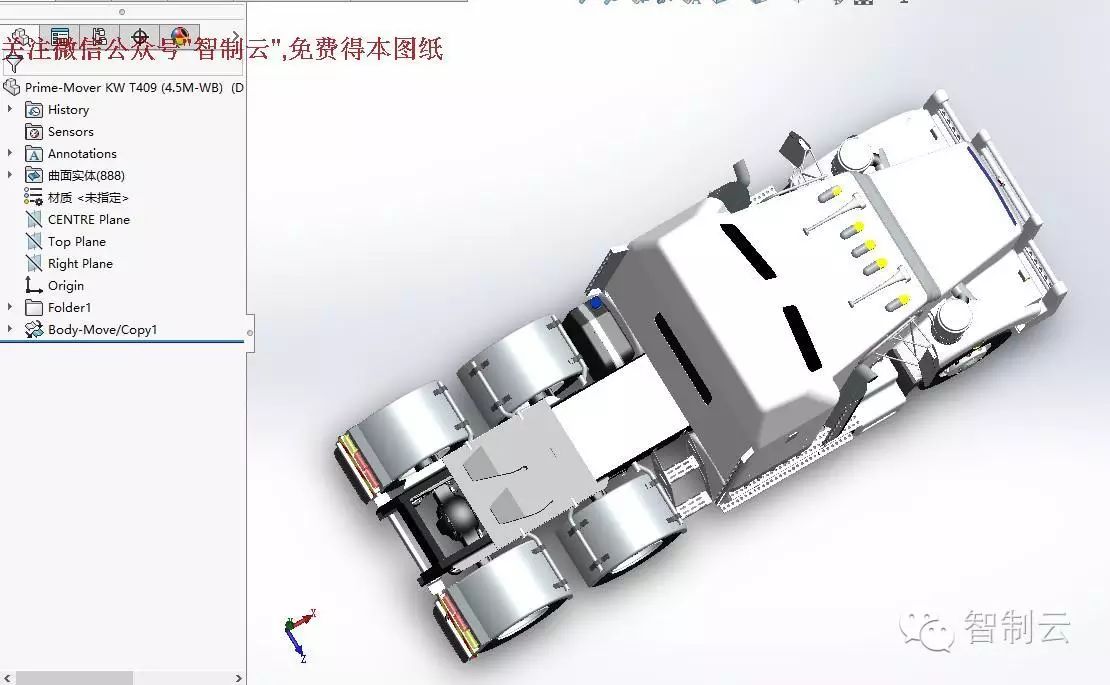Open the DimXpertManager crosshair tab
This screenshot has width=1110, height=685.
pyautogui.click(x=139, y=37)
